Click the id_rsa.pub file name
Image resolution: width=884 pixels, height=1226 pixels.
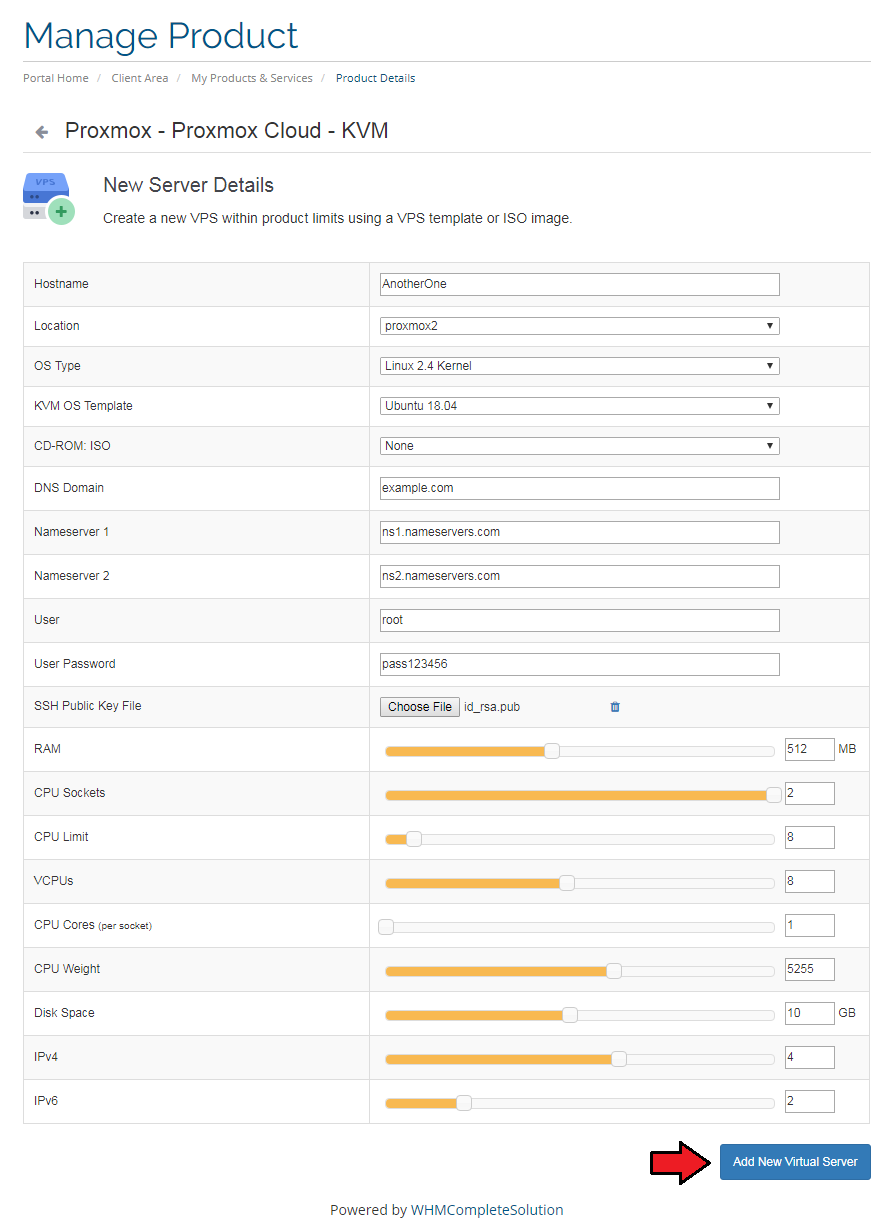pyautogui.click(x=492, y=707)
